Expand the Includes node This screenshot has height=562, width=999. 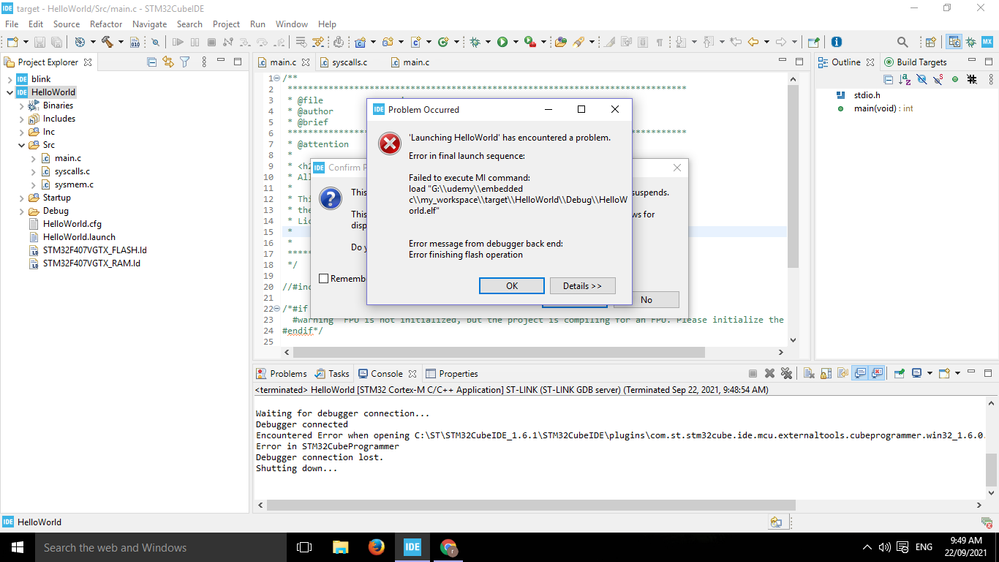pyautogui.click(x=22, y=119)
